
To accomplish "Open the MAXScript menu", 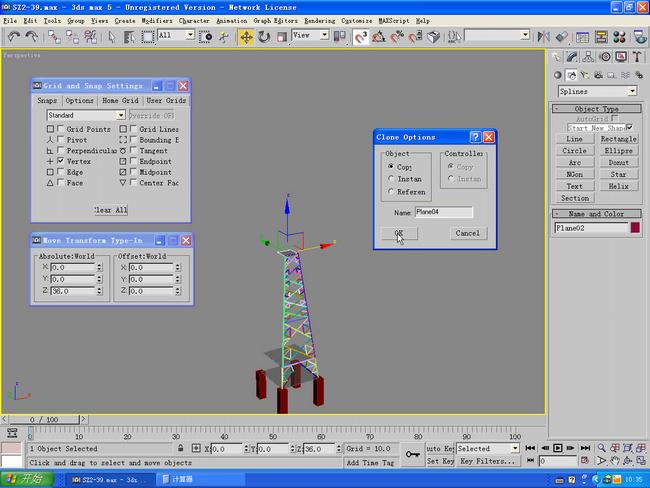I will [393, 21].
